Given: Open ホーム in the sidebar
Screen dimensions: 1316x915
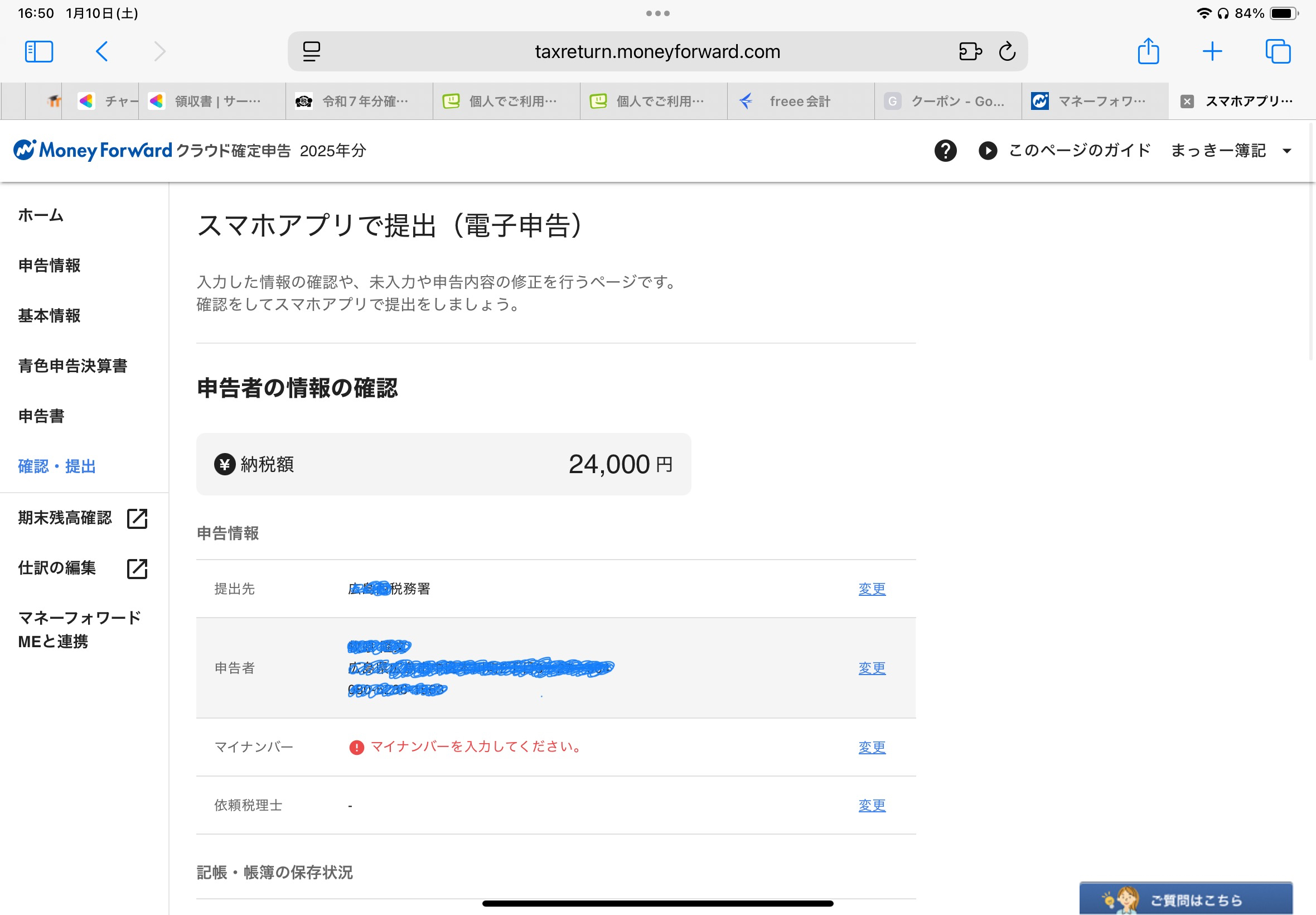Looking at the screenshot, I should pos(41,215).
